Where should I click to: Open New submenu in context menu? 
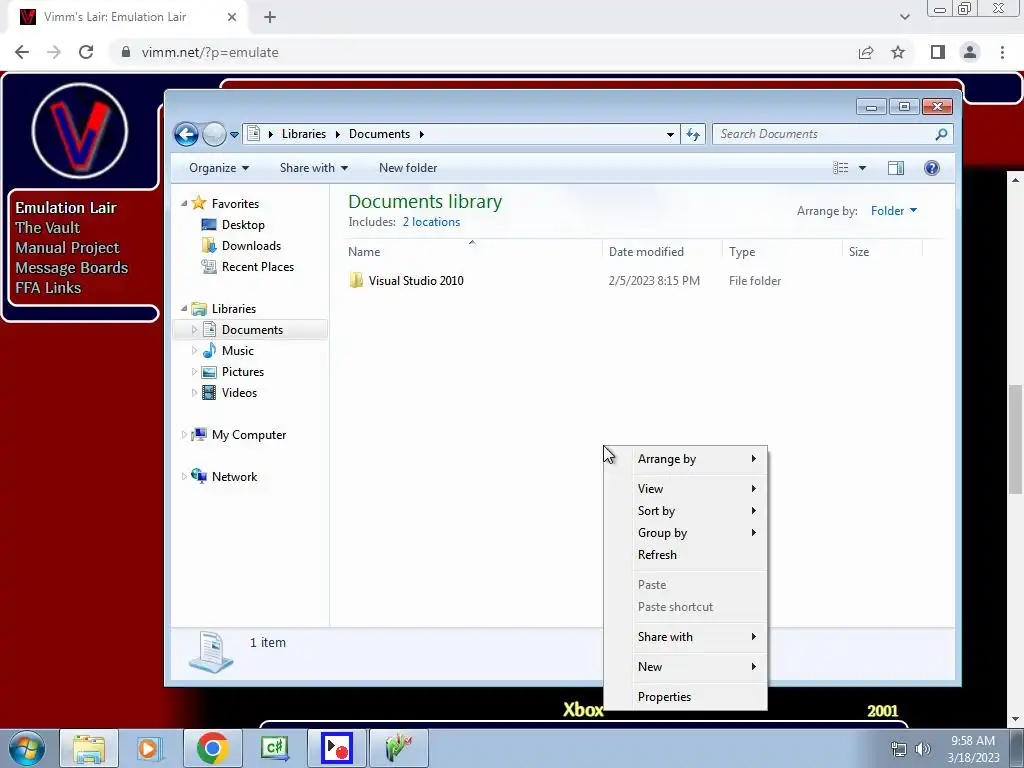[x=686, y=667]
